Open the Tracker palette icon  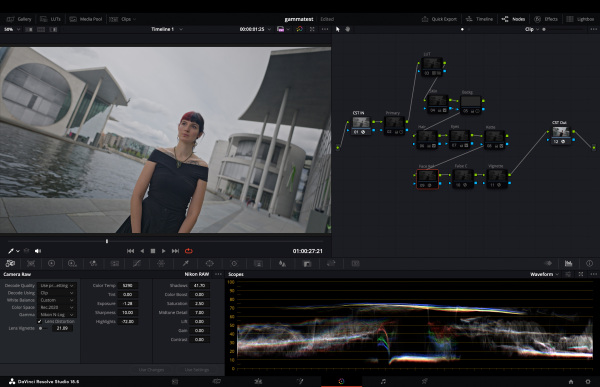point(234,263)
